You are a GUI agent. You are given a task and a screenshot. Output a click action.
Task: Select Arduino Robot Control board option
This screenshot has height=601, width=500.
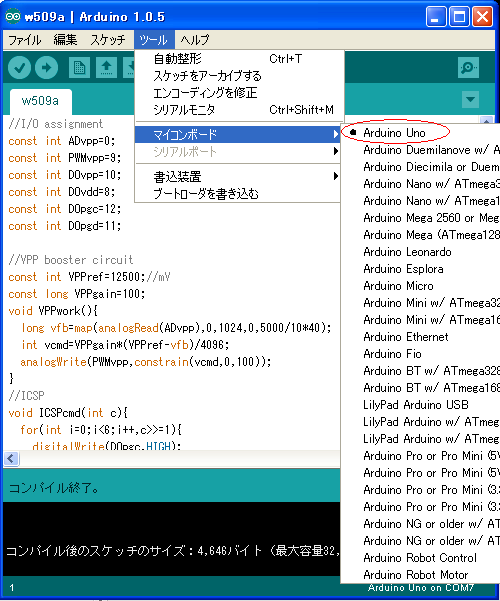421,557
